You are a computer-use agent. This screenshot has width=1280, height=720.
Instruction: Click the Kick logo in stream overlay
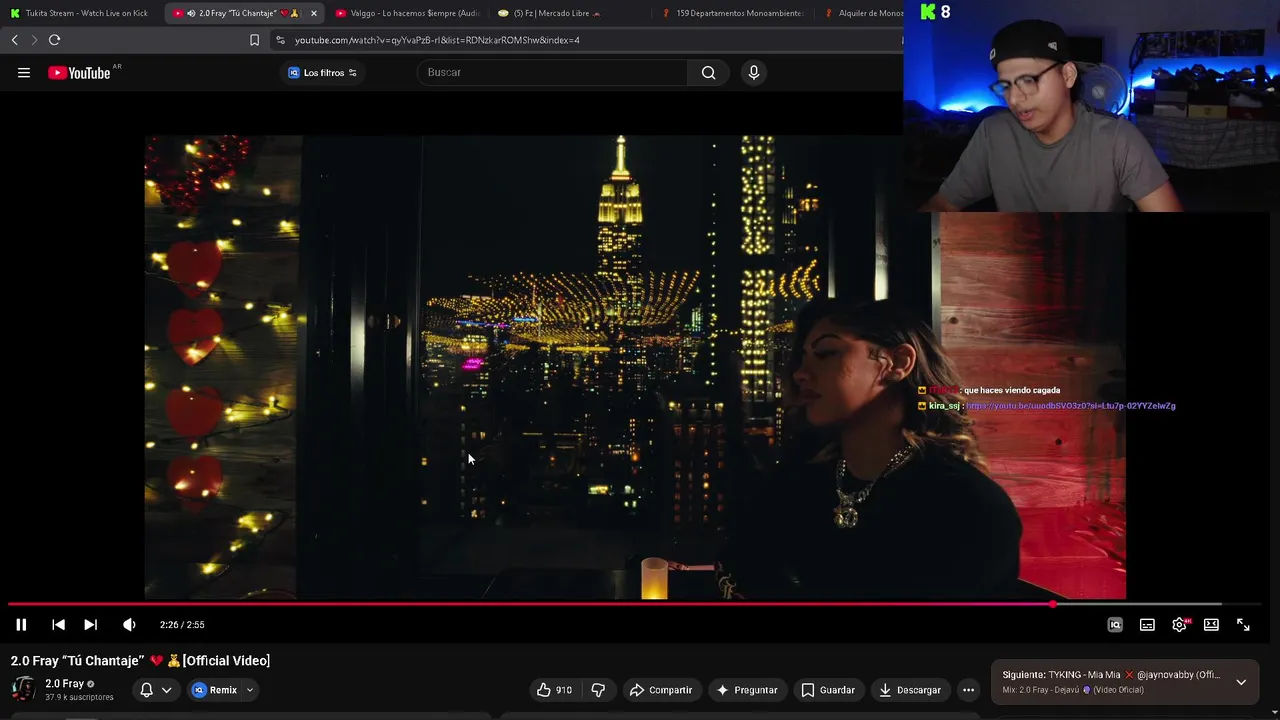click(928, 12)
